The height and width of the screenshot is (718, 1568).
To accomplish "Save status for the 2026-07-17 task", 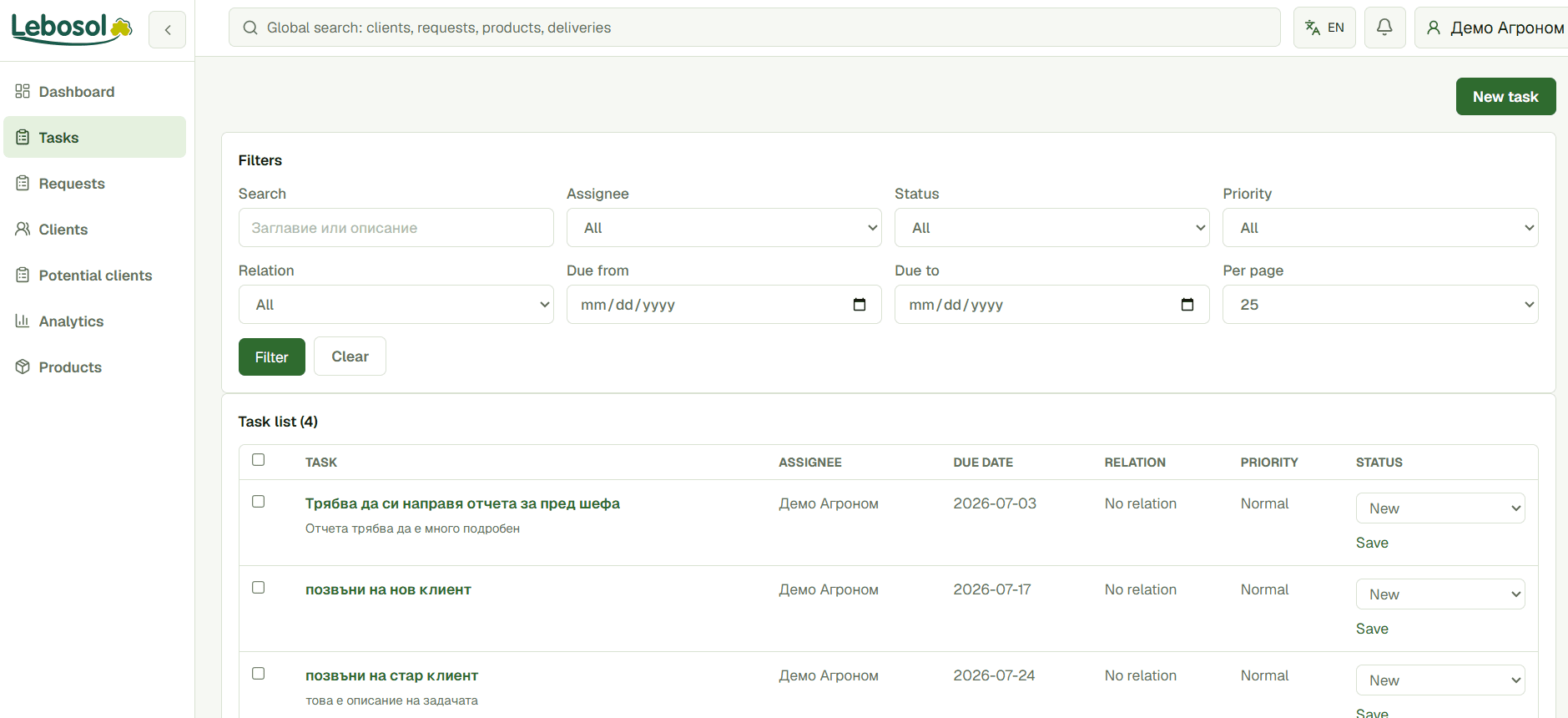I will (1372, 629).
